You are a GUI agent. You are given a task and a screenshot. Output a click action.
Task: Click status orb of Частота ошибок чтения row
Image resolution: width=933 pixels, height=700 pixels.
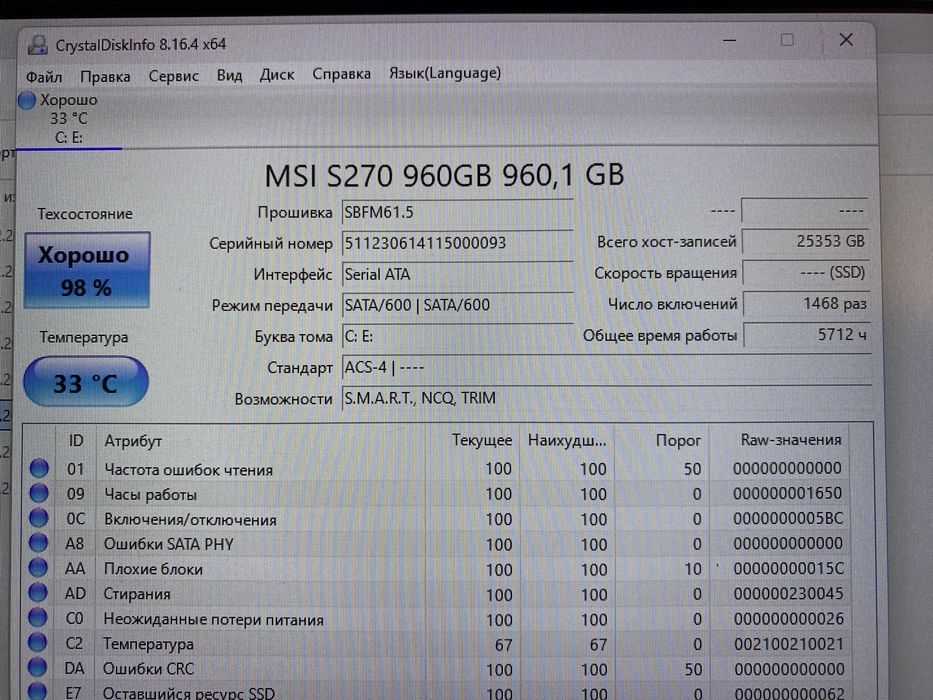[39, 468]
